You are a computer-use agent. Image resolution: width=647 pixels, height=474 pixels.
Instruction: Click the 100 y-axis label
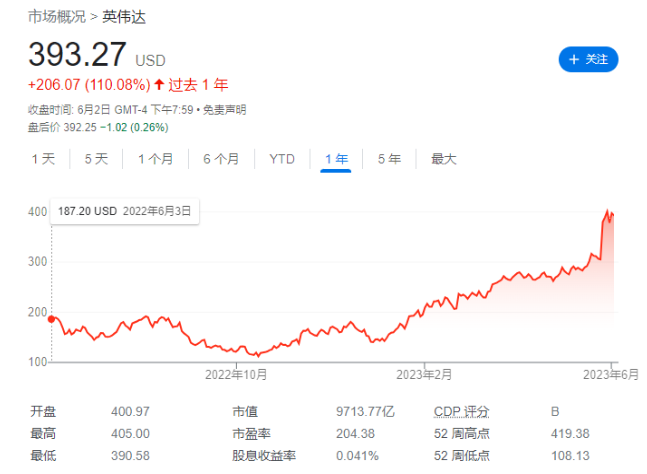pos(38,362)
